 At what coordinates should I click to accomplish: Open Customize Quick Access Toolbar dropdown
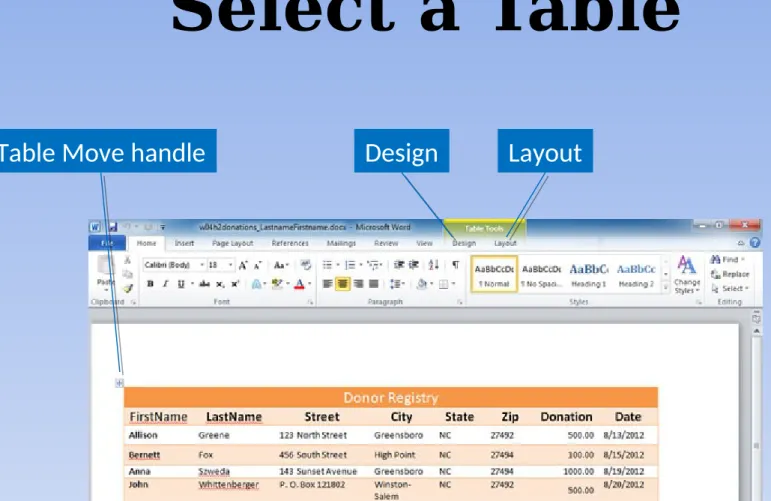pos(163,227)
